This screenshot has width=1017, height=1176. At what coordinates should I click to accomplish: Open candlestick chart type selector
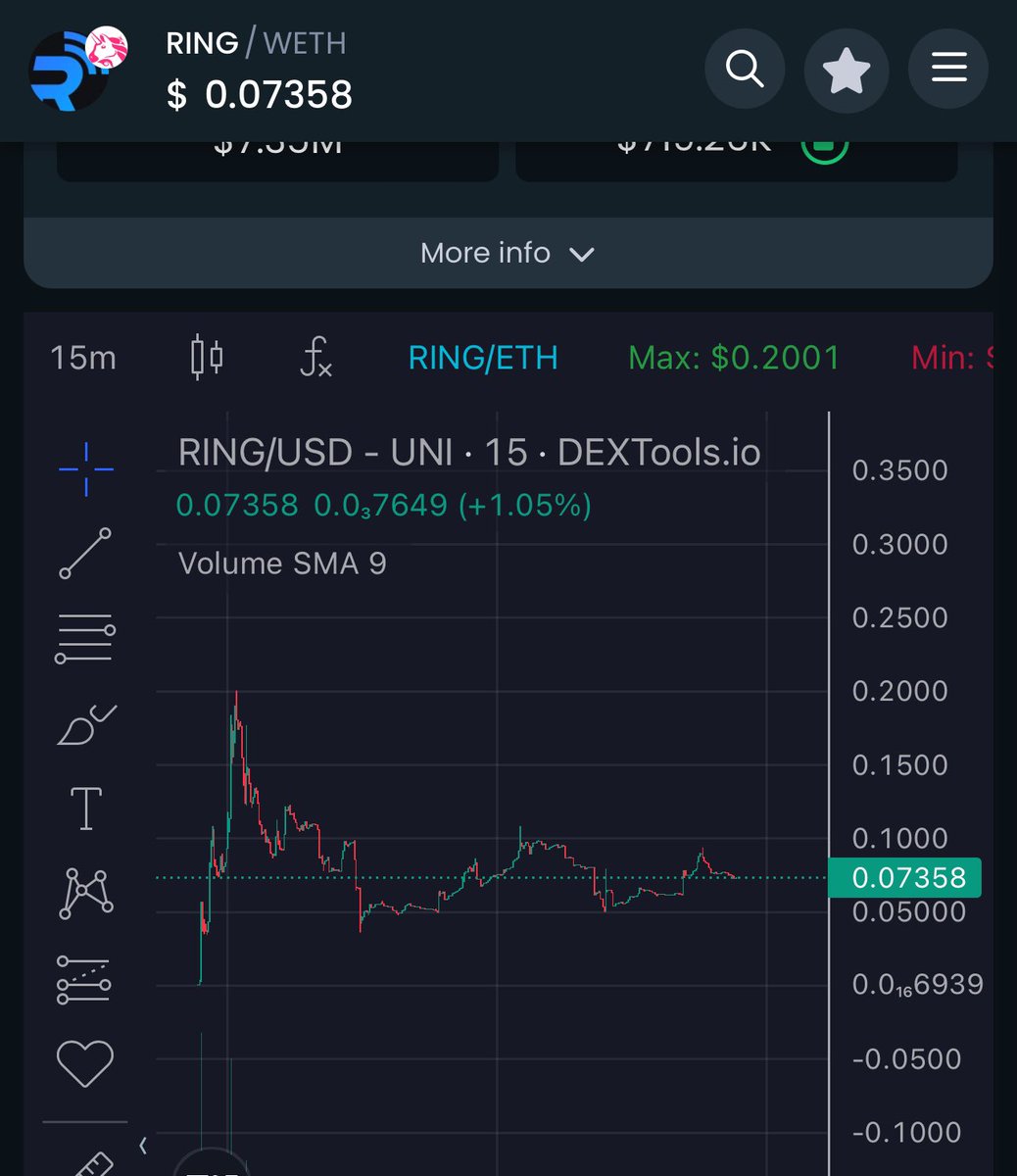click(x=207, y=358)
